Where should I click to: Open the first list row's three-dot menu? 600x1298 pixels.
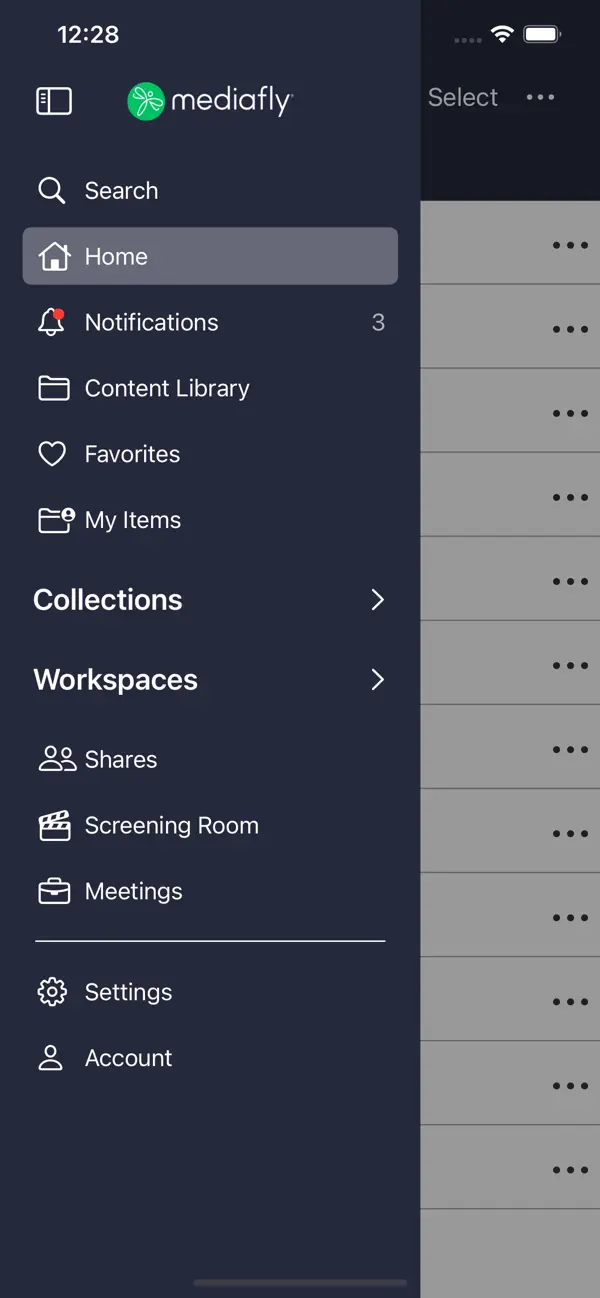pyautogui.click(x=570, y=245)
